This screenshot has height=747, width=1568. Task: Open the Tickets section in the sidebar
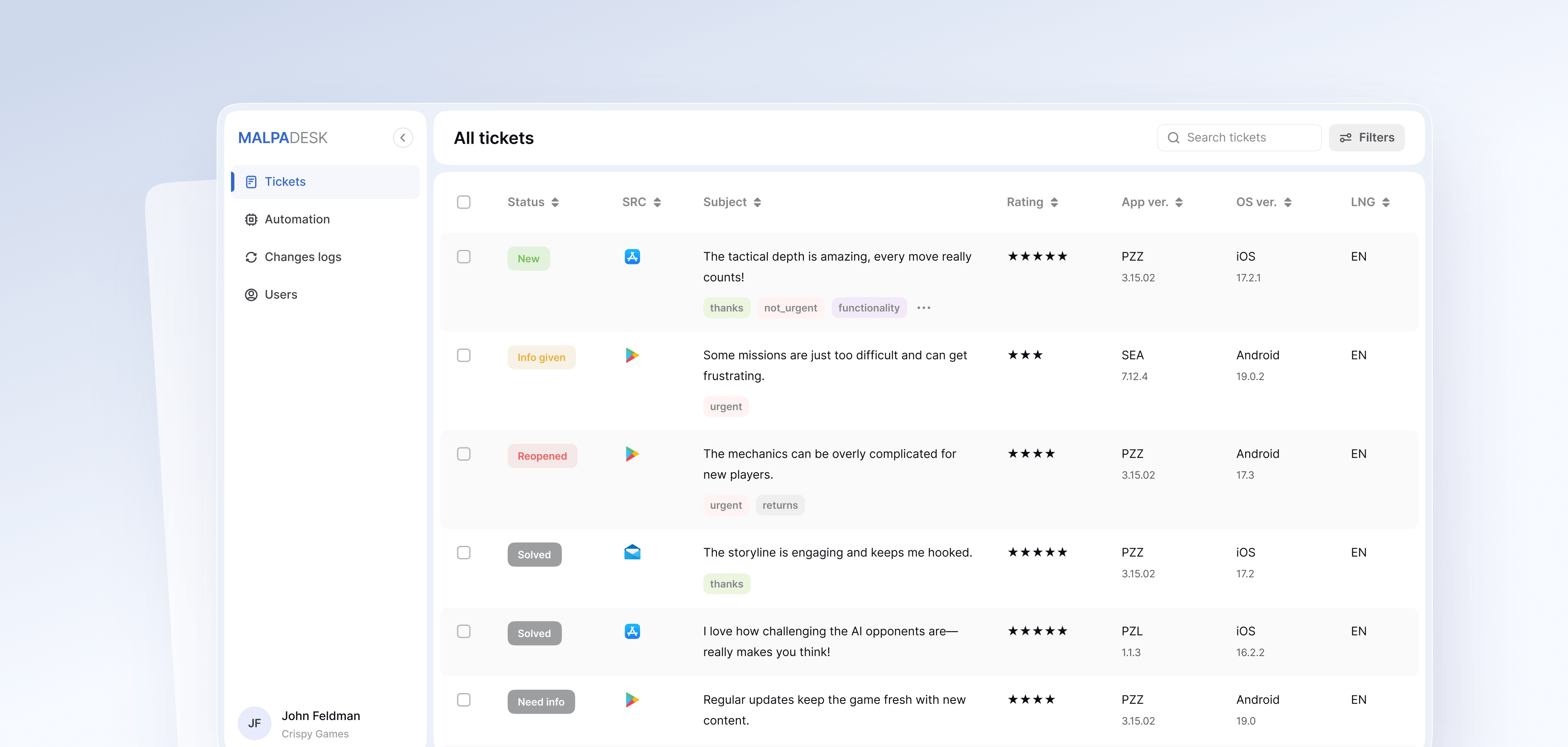point(285,181)
